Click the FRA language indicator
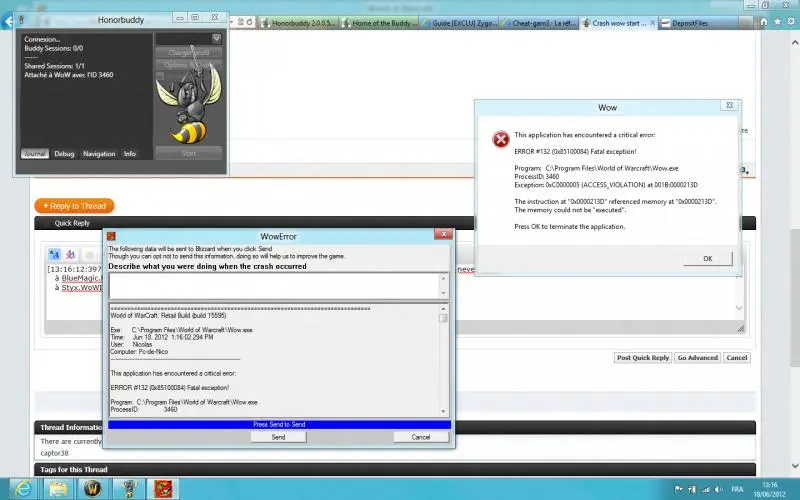 click(737, 489)
